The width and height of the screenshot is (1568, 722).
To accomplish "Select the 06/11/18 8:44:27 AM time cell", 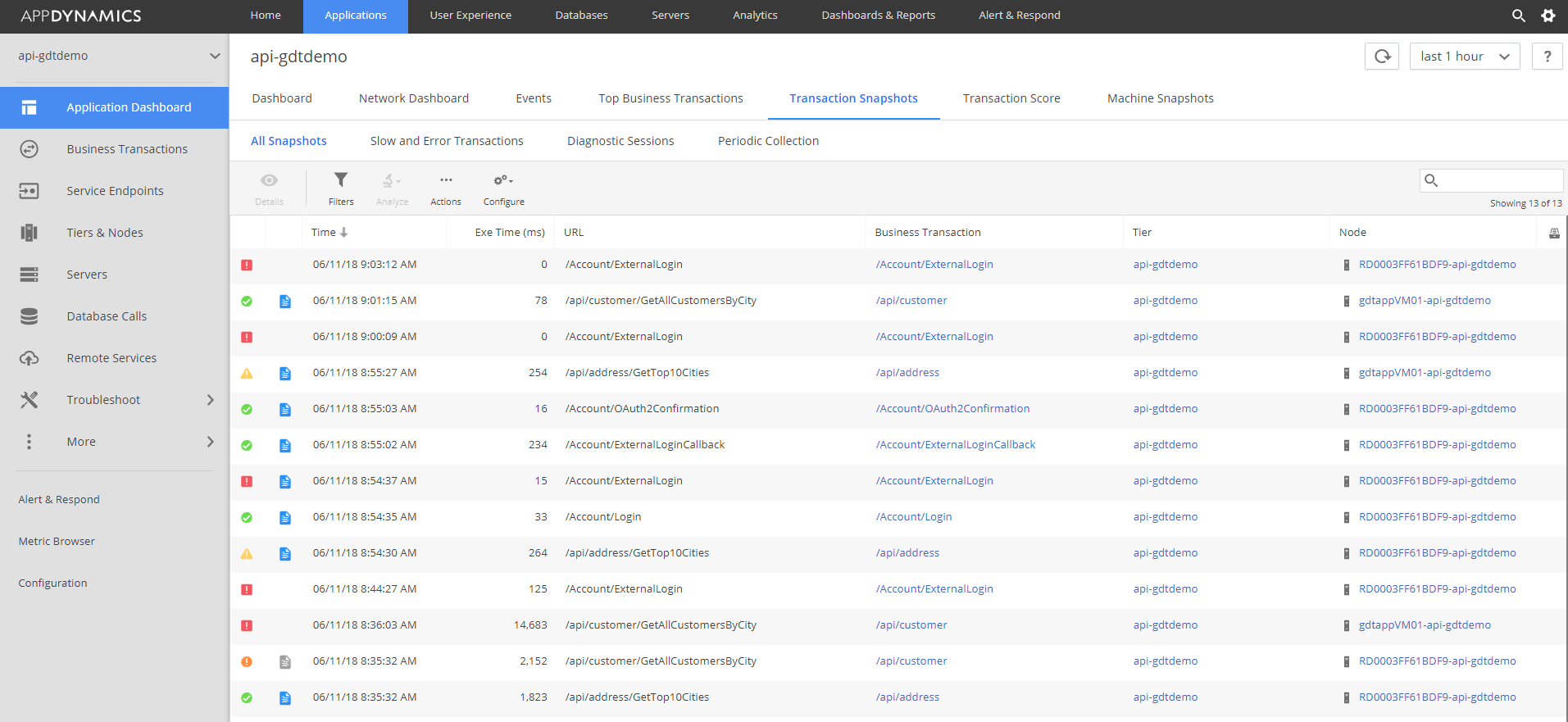I will coord(365,589).
